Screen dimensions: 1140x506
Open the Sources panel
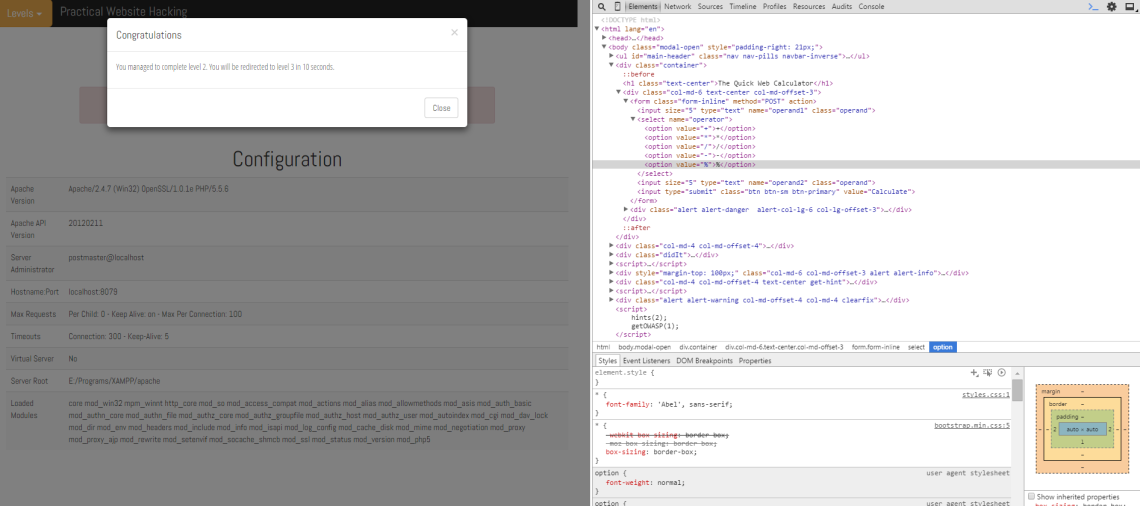[710, 7]
